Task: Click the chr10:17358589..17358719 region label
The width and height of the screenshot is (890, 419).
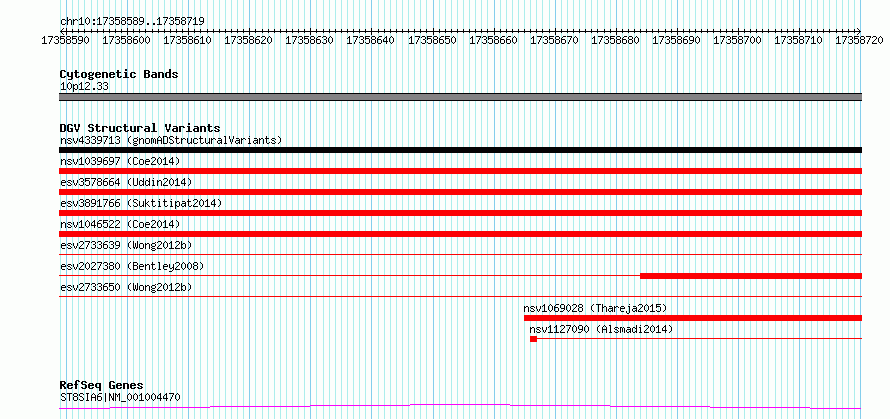Action: pos(132,21)
